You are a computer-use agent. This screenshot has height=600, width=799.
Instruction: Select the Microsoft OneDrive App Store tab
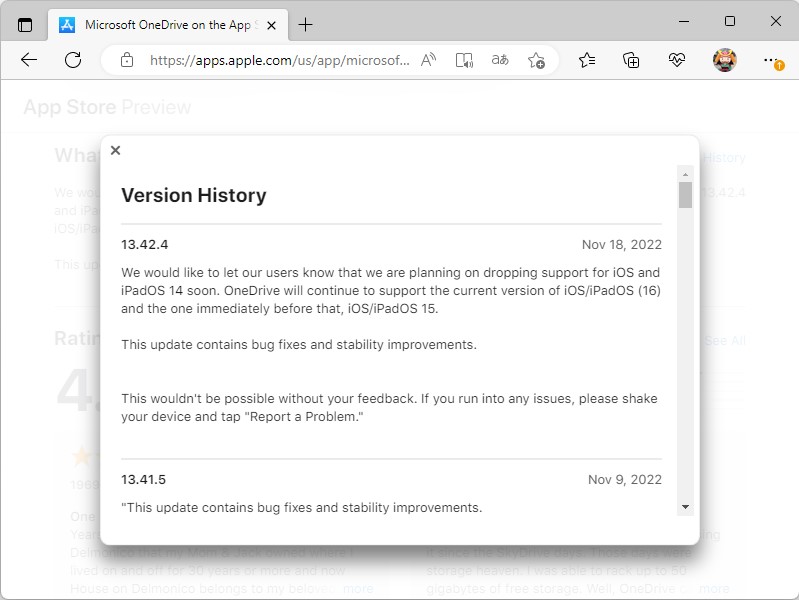[x=168, y=24]
